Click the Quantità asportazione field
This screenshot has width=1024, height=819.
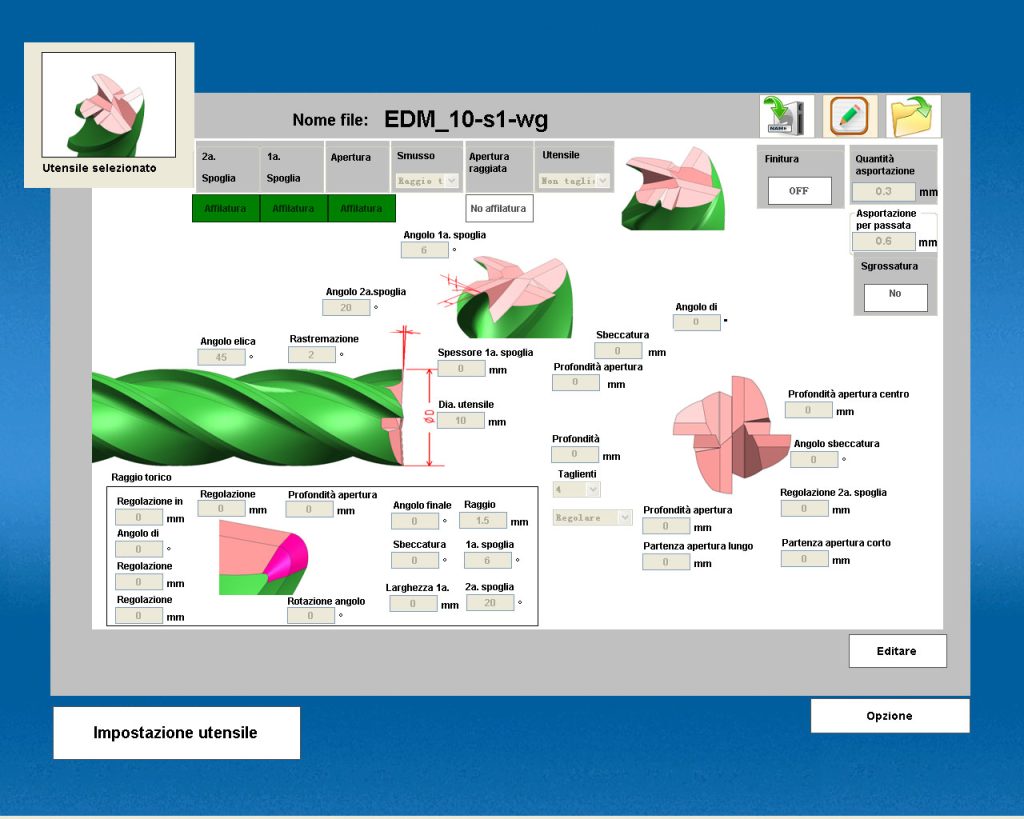point(884,191)
